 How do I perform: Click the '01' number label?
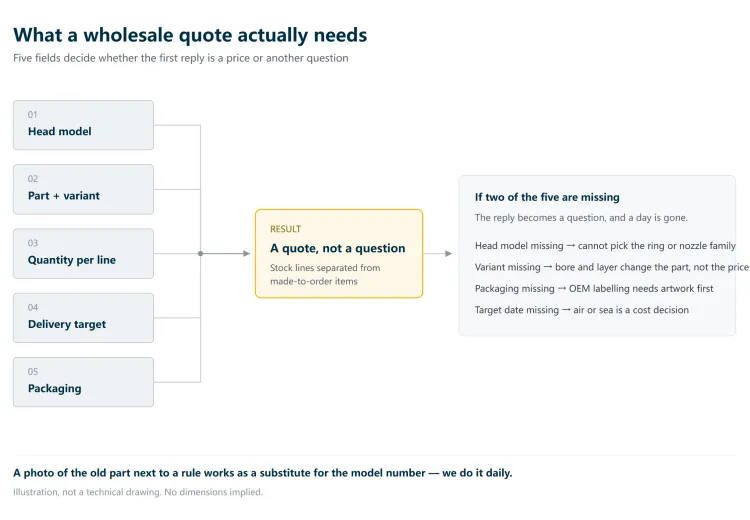click(x=33, y=115)
